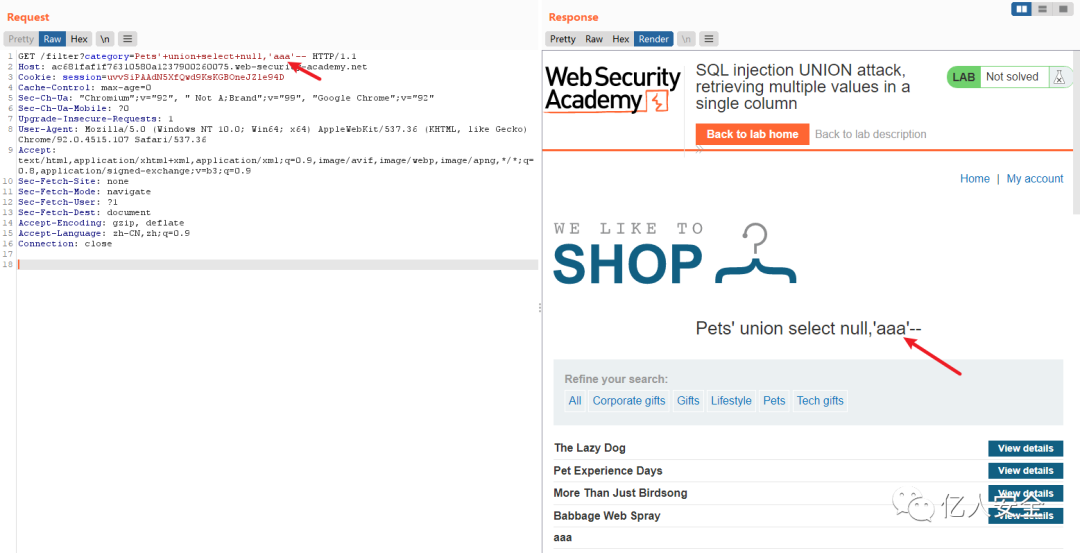Click Back to lab home button
The height and width of the screenshot is (553, 1080).
pyautogui.click(x=752, y=134)
